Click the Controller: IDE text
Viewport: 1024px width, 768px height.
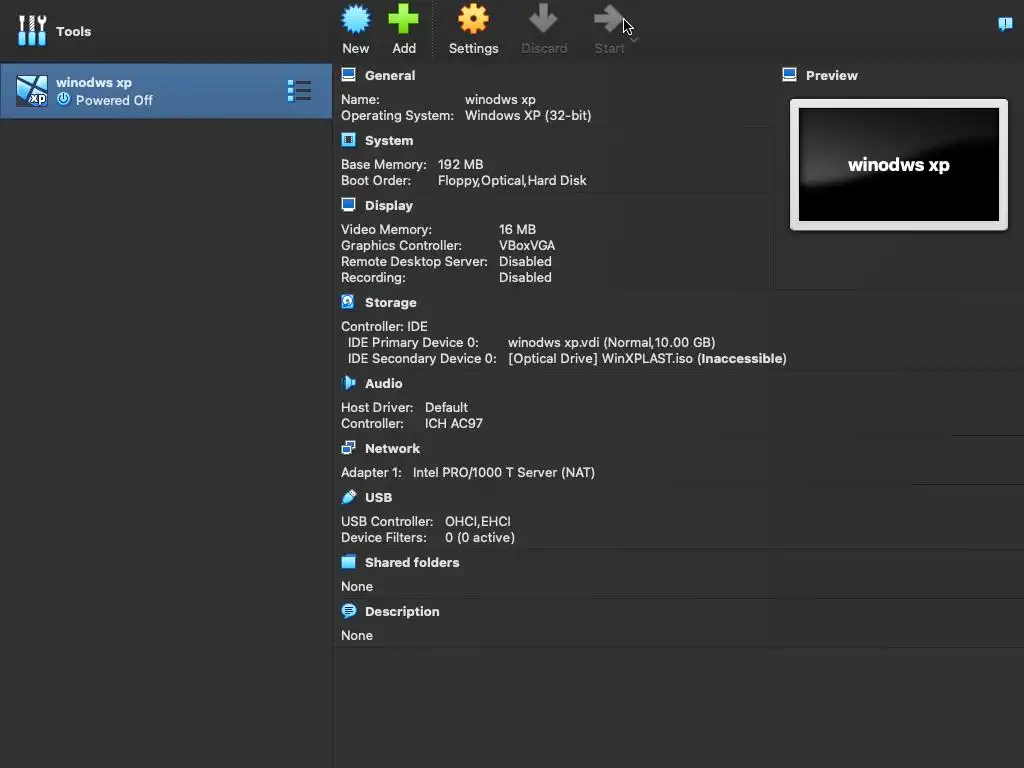coord(384,327)
